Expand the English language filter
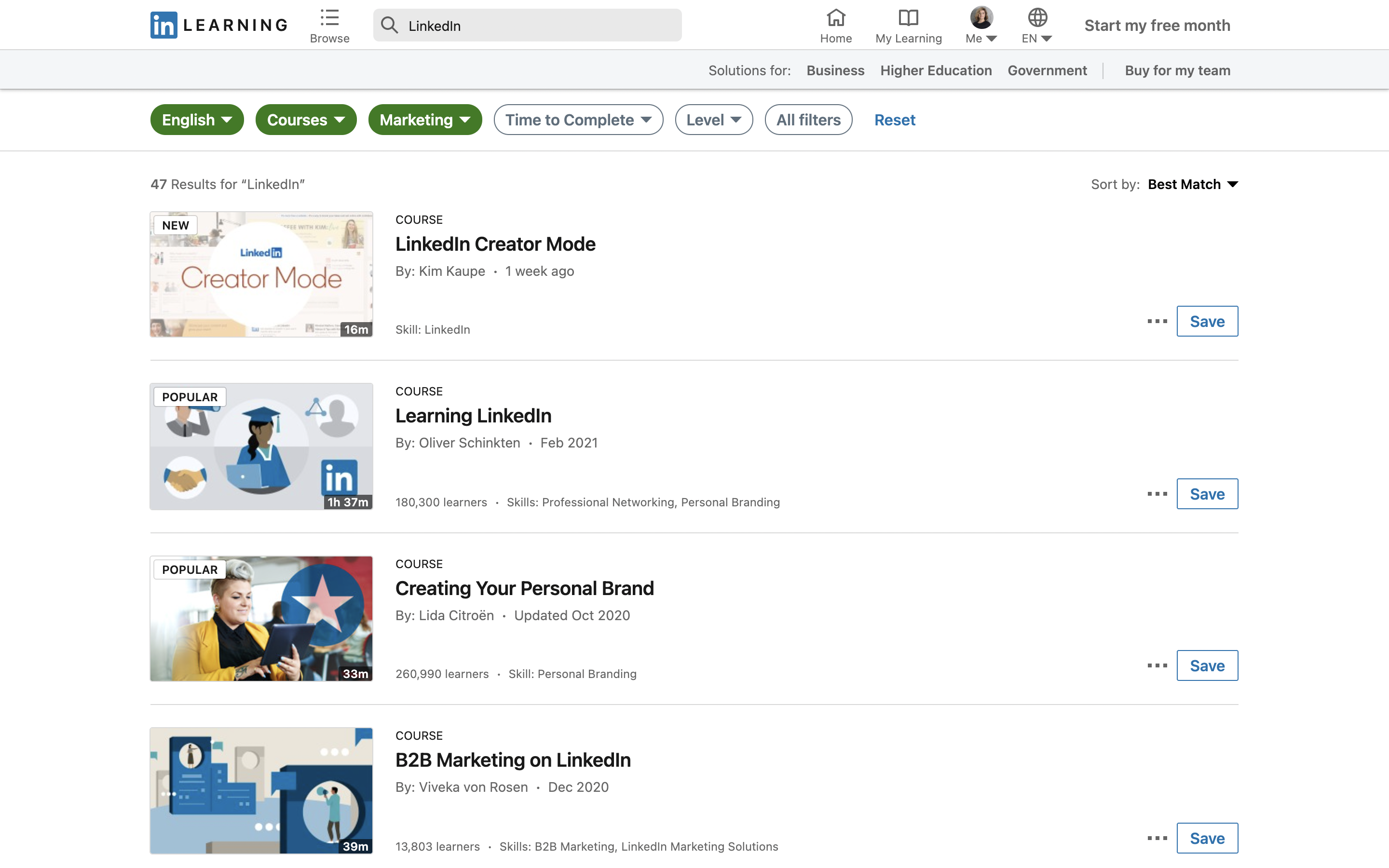Viewport: 1389px width, 868px height. (x=197, y=120)
